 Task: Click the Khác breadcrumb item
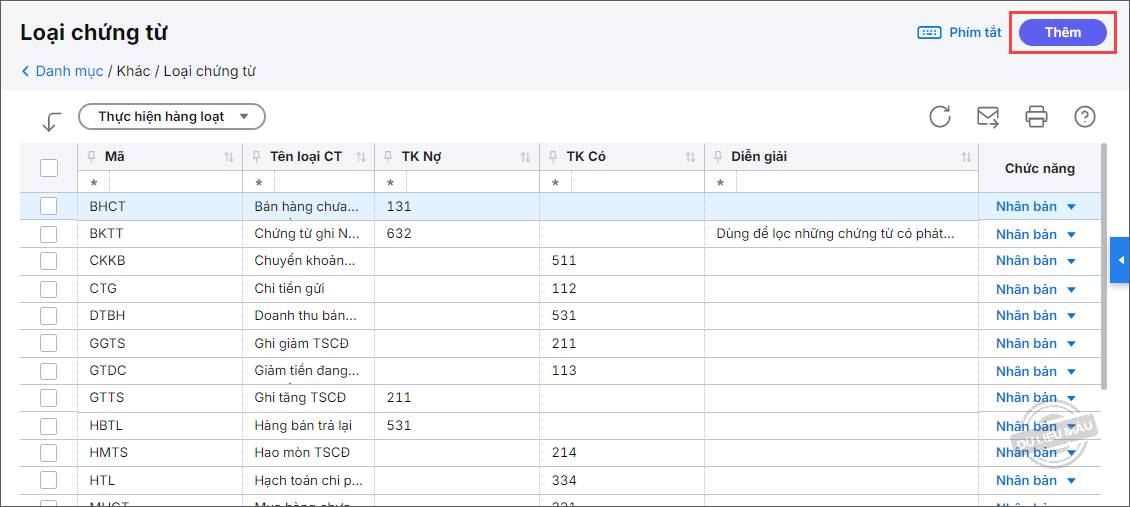point(133,71)
